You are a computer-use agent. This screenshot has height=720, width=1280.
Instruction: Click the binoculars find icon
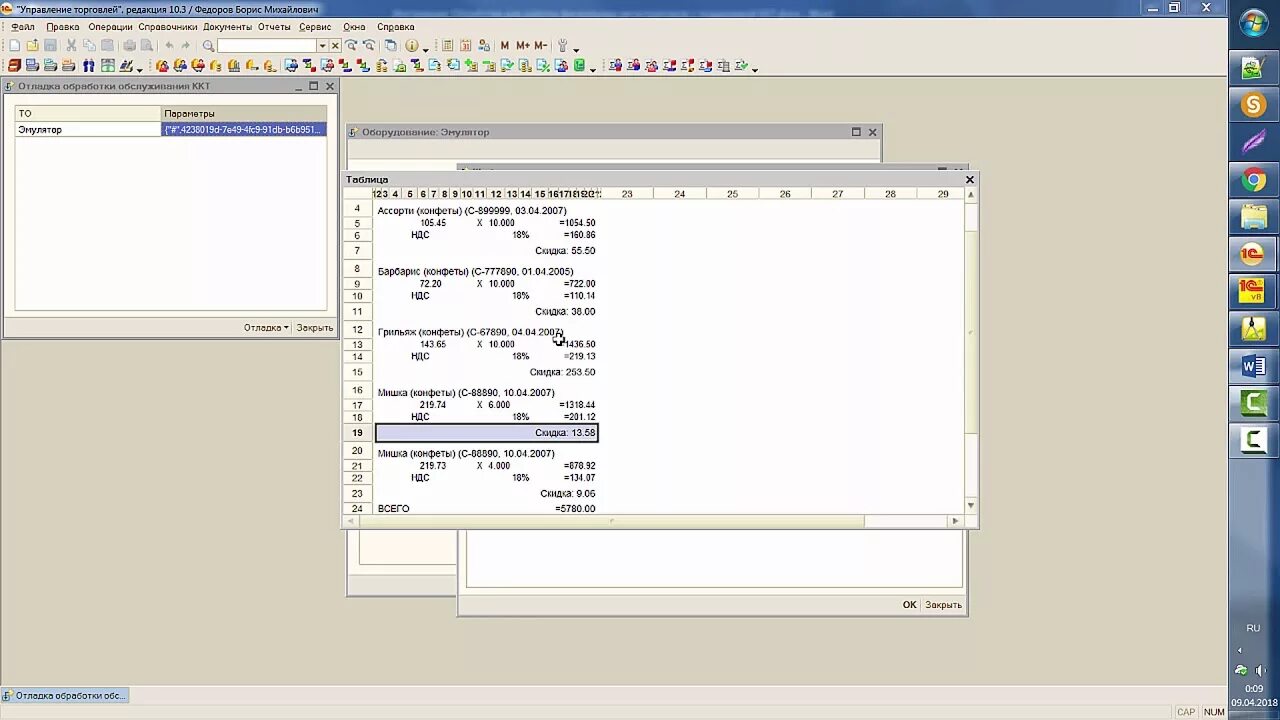point(88,66)
